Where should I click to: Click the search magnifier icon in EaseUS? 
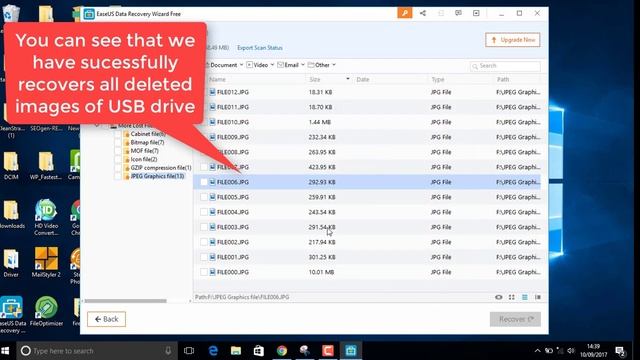click(x=475, y=66)
